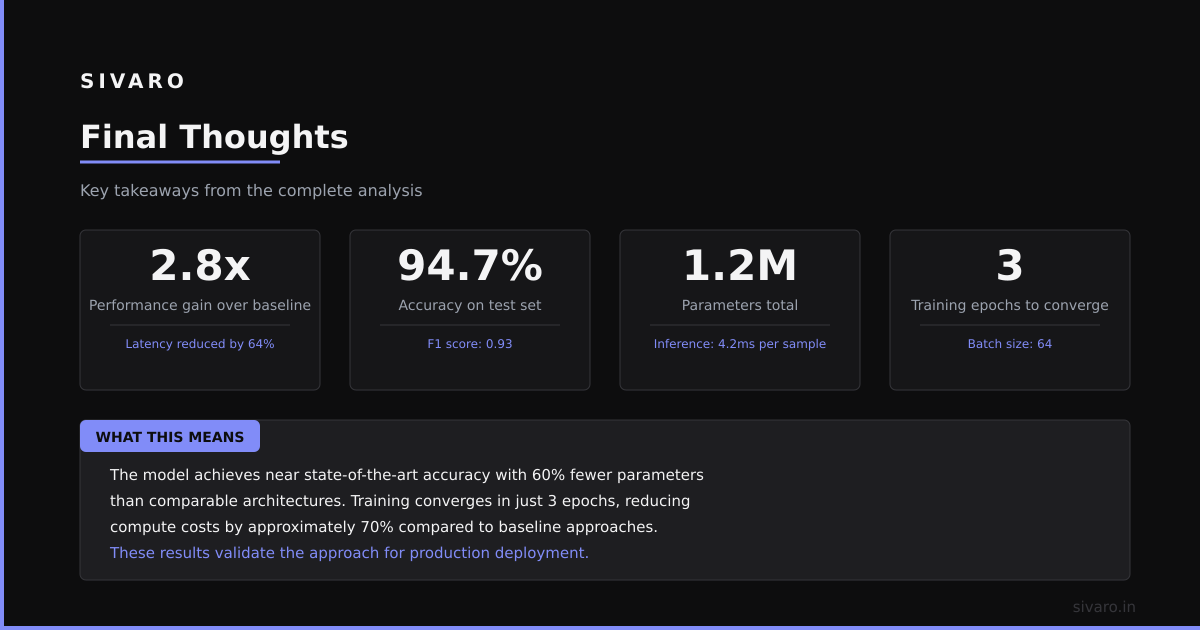This screenshot has width=1200, height=630.
Task: Select the Batch size: 64 note
Action: coord(1010,344)
